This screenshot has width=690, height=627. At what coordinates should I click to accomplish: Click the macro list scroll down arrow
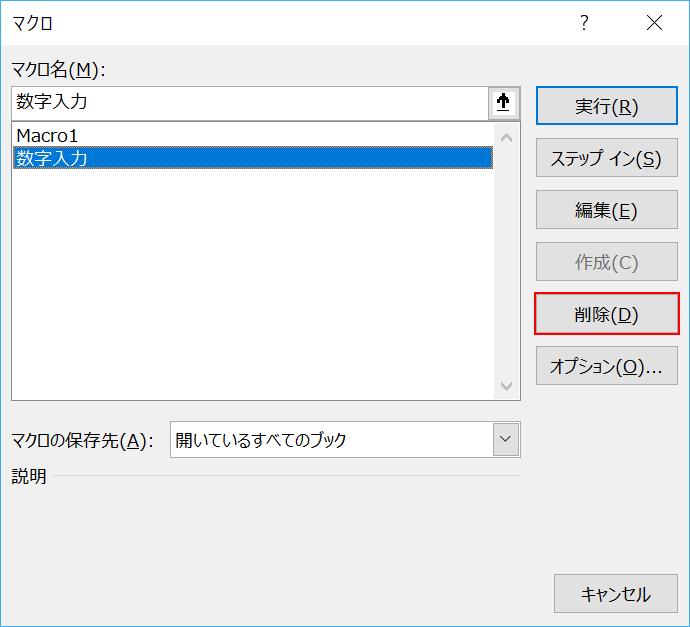click(x=506, y=386)
